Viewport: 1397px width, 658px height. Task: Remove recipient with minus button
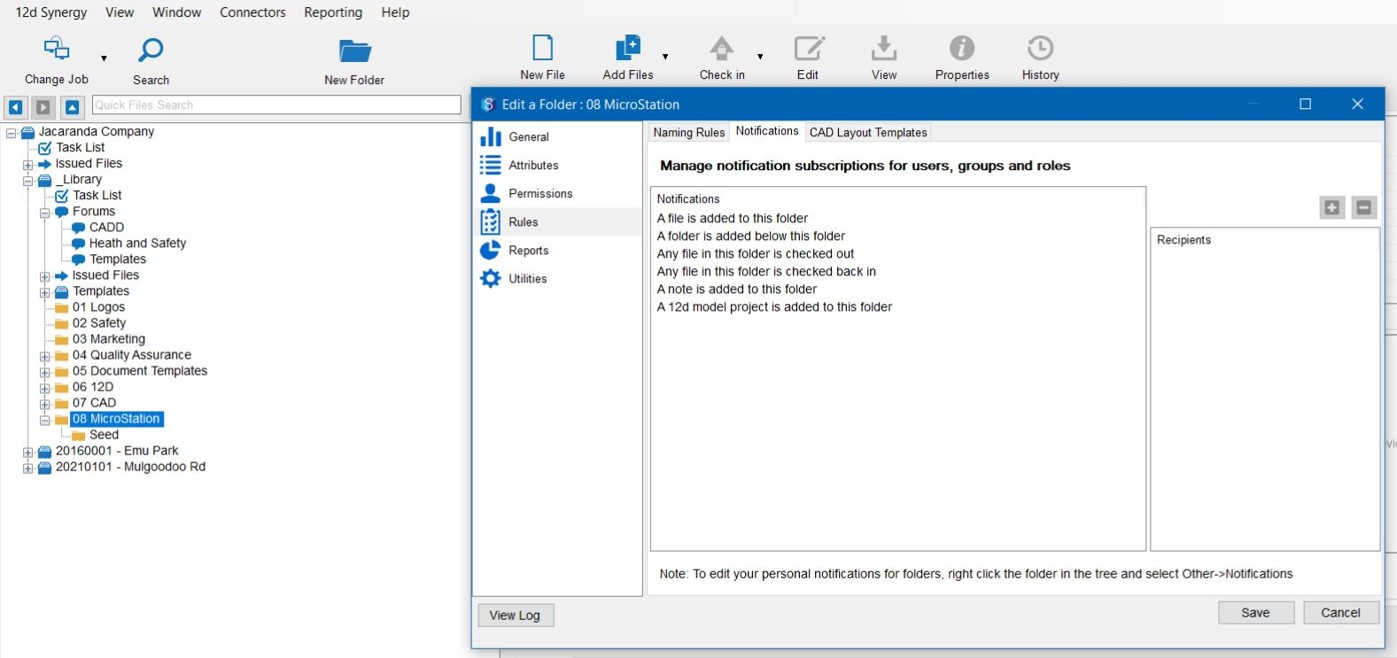1363,207
